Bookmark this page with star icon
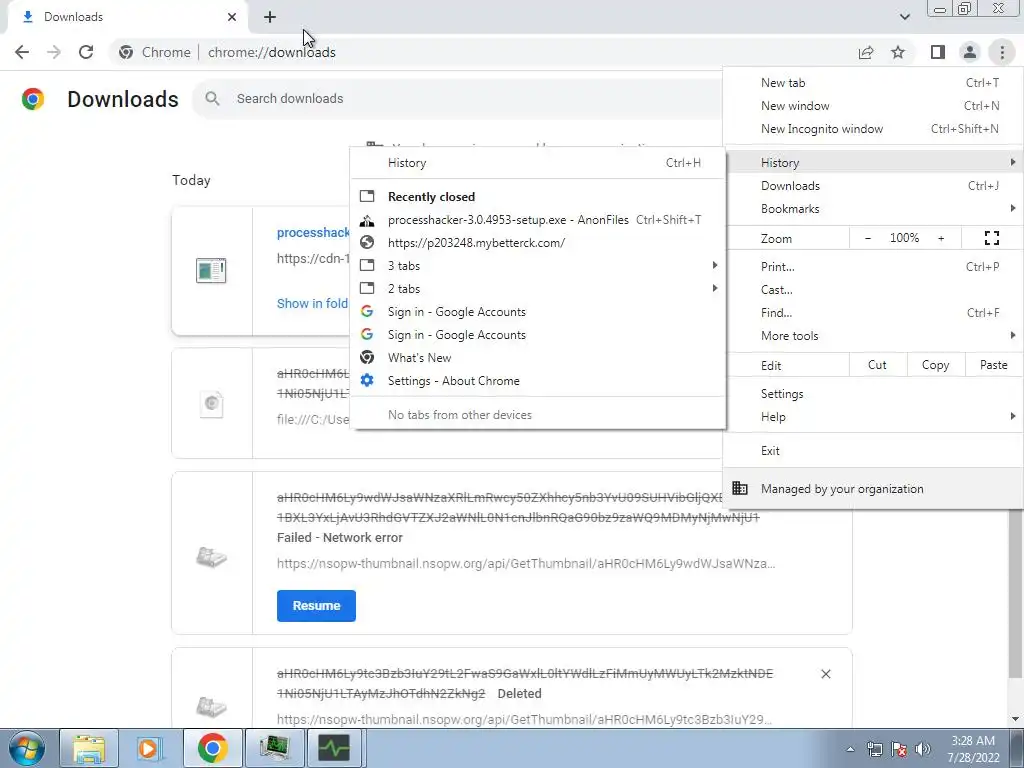The image size is (1024, 768). (898, 52)
